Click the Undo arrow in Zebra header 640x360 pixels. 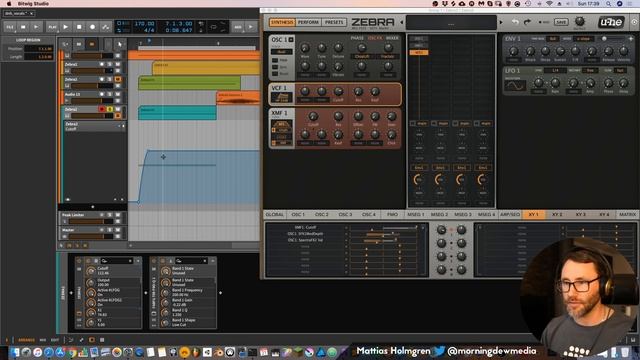(x=515, y=22)
